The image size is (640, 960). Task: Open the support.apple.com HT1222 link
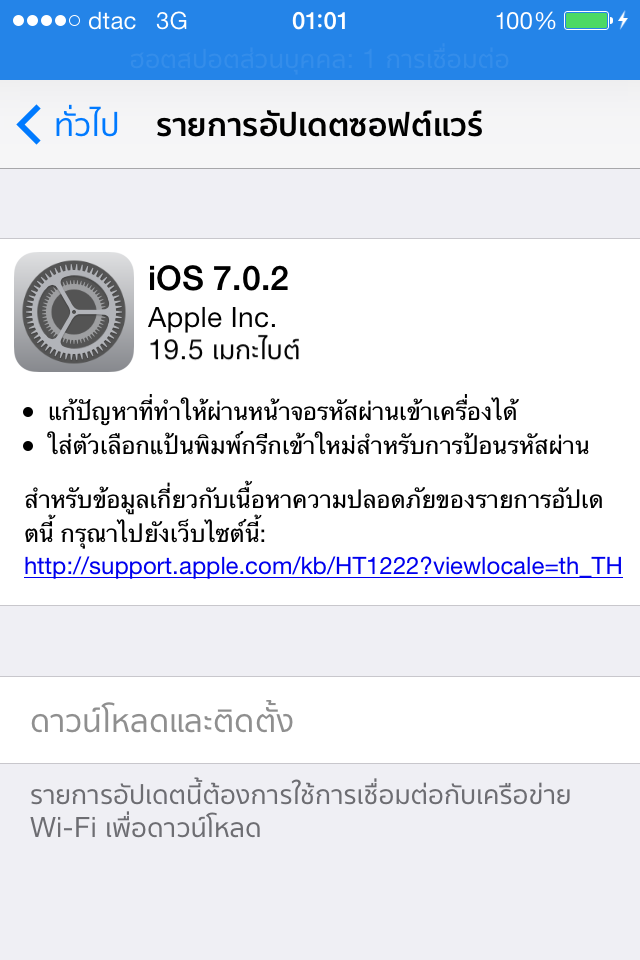pyautogui.click(x=323, y=566)
